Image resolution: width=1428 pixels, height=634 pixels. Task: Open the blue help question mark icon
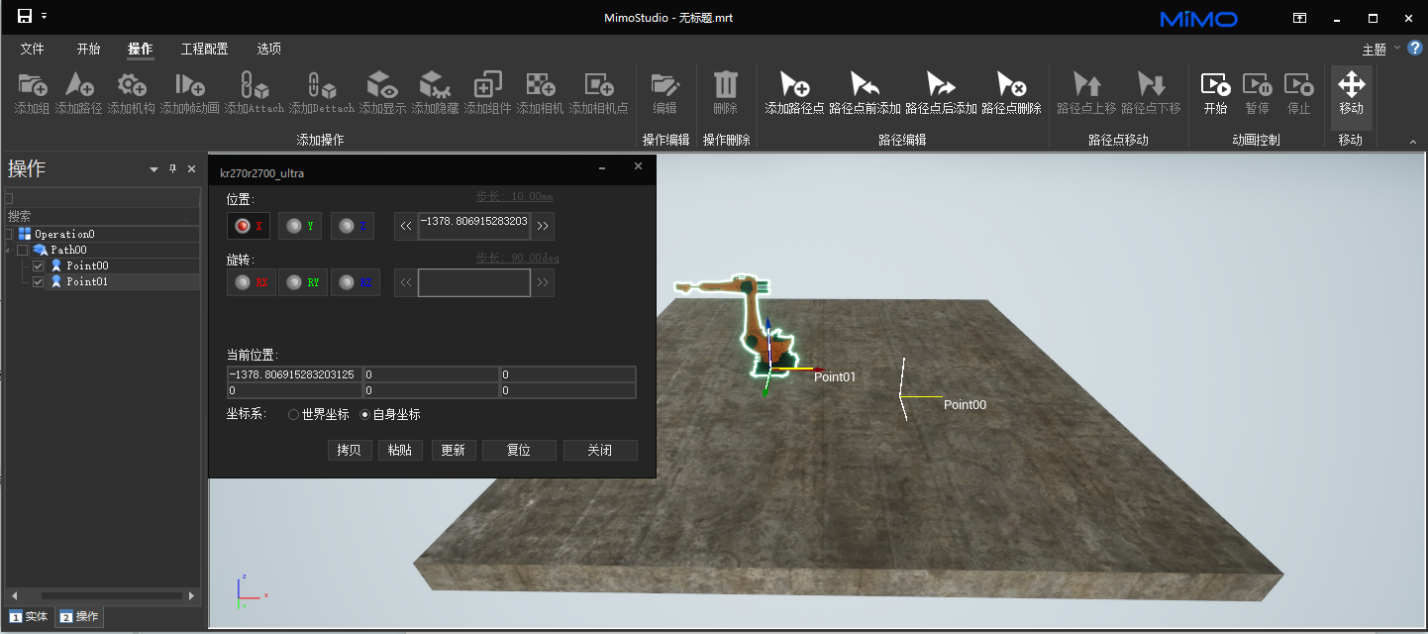tap(1415, 48)
